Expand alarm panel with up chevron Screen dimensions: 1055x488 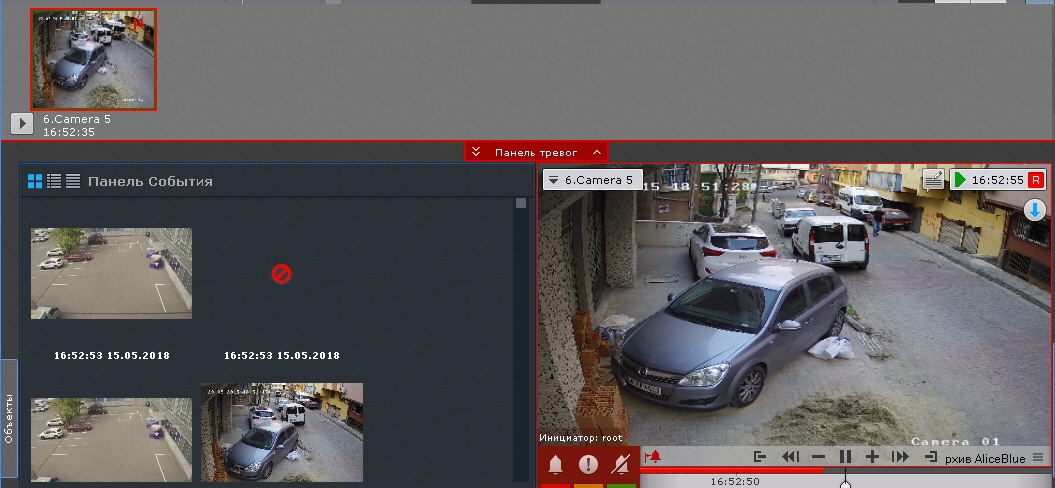(596, 152)
